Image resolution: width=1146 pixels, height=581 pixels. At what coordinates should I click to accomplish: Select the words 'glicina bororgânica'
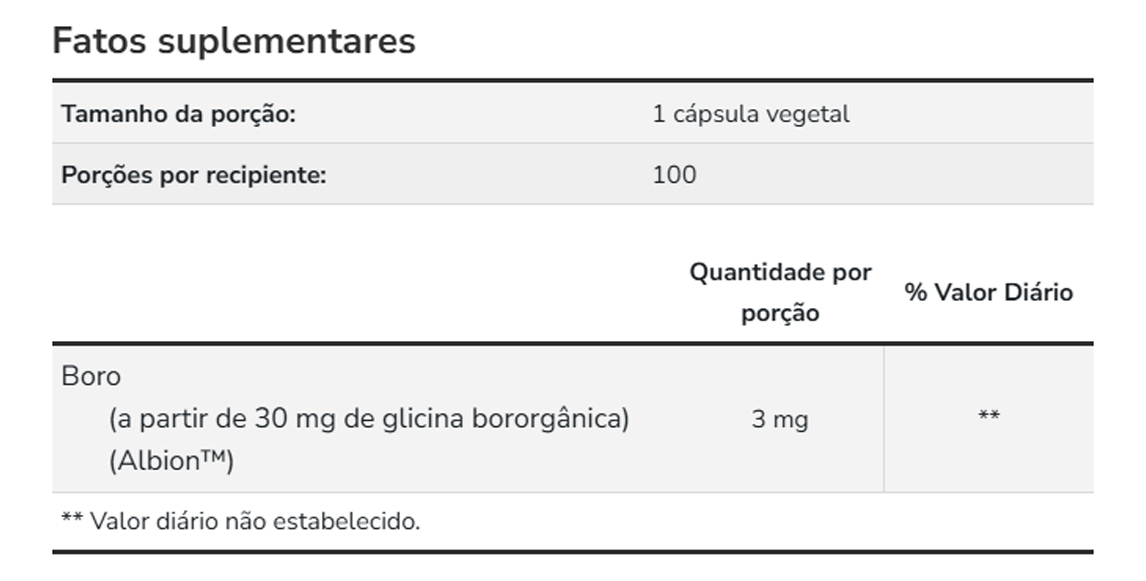point(503,418)
